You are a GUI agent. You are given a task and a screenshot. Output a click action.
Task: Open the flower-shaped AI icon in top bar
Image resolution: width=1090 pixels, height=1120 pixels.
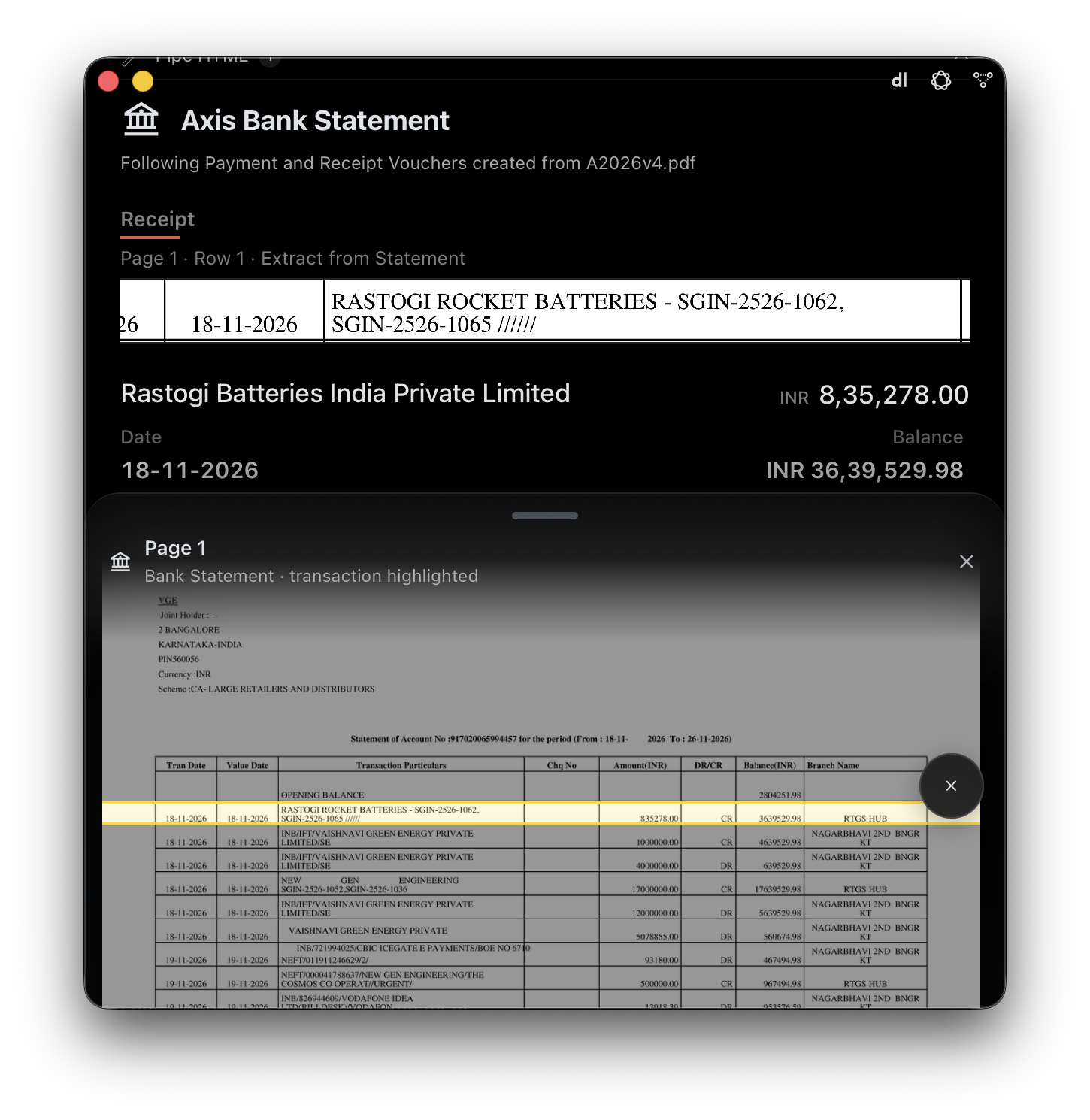point(941,80)
